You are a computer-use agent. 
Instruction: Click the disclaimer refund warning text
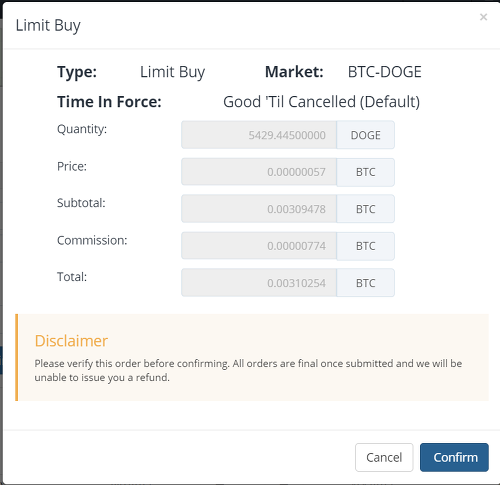coord(248,370)
